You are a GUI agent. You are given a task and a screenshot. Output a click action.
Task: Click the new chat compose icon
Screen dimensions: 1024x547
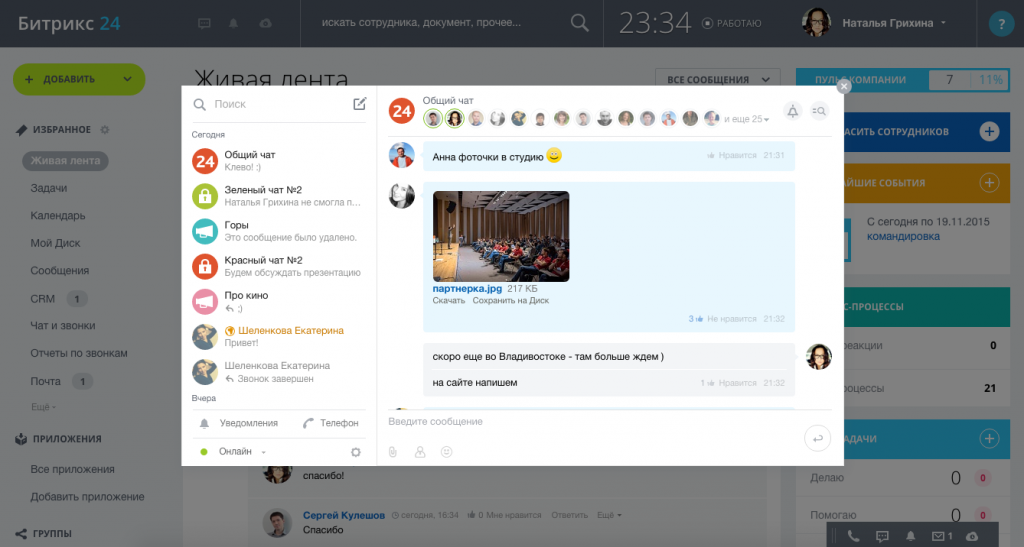[359, 104]
